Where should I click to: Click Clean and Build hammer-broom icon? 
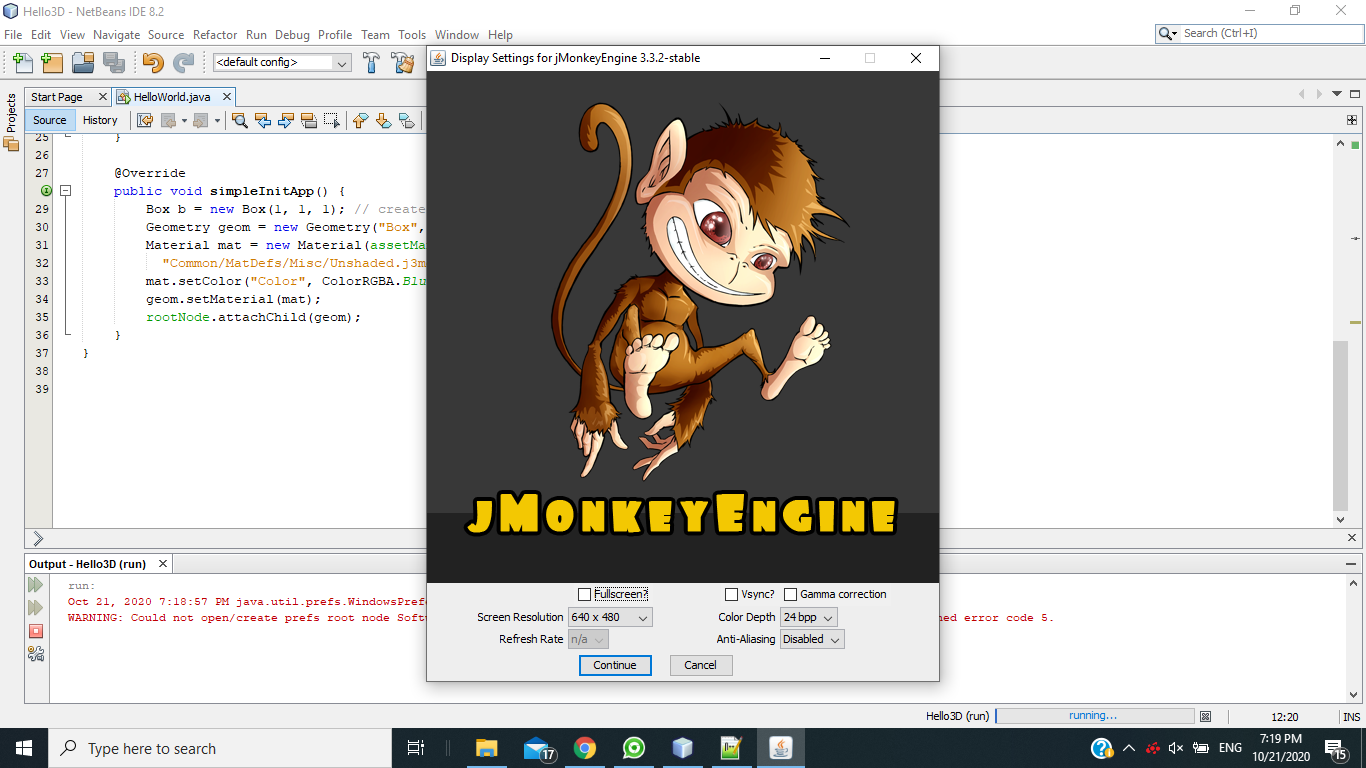click(403, 63)
